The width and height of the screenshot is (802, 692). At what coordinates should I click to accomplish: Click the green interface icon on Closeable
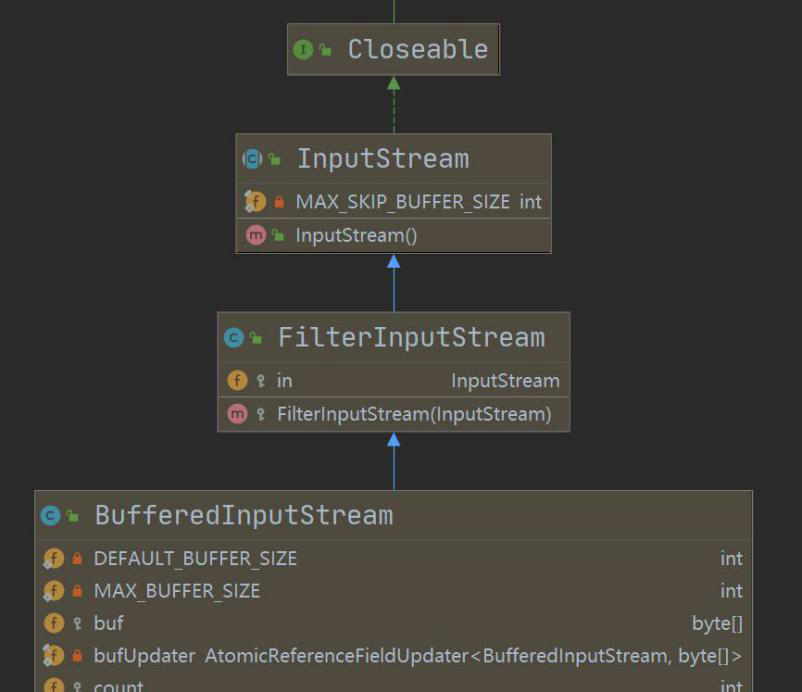click(x=303, y=50)
